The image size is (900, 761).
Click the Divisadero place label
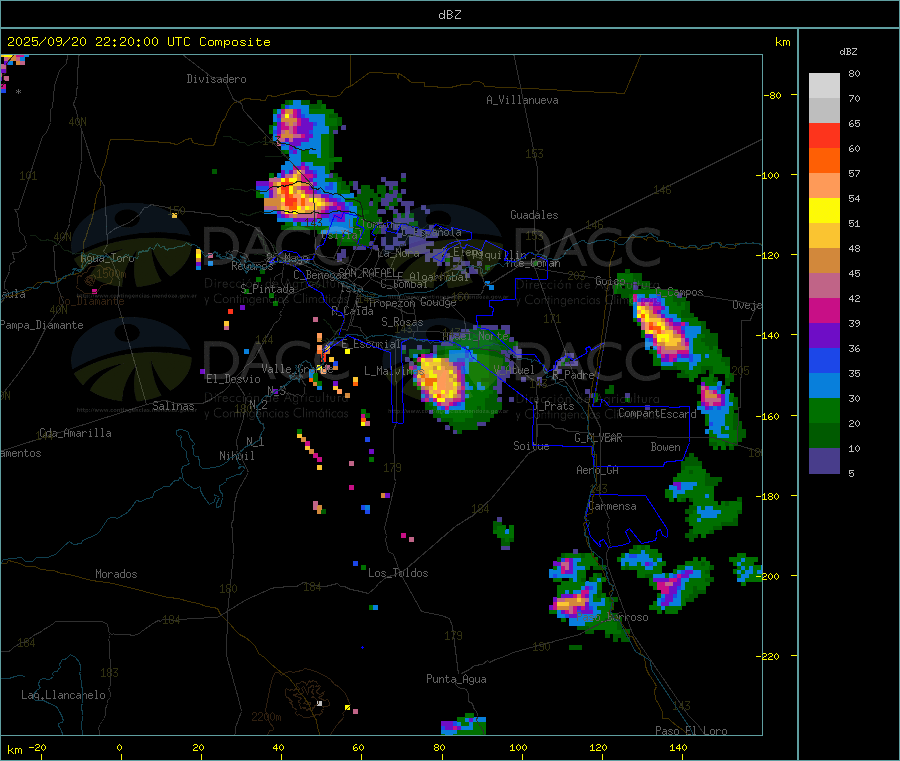pyautogui.click(x=216, y=79)
